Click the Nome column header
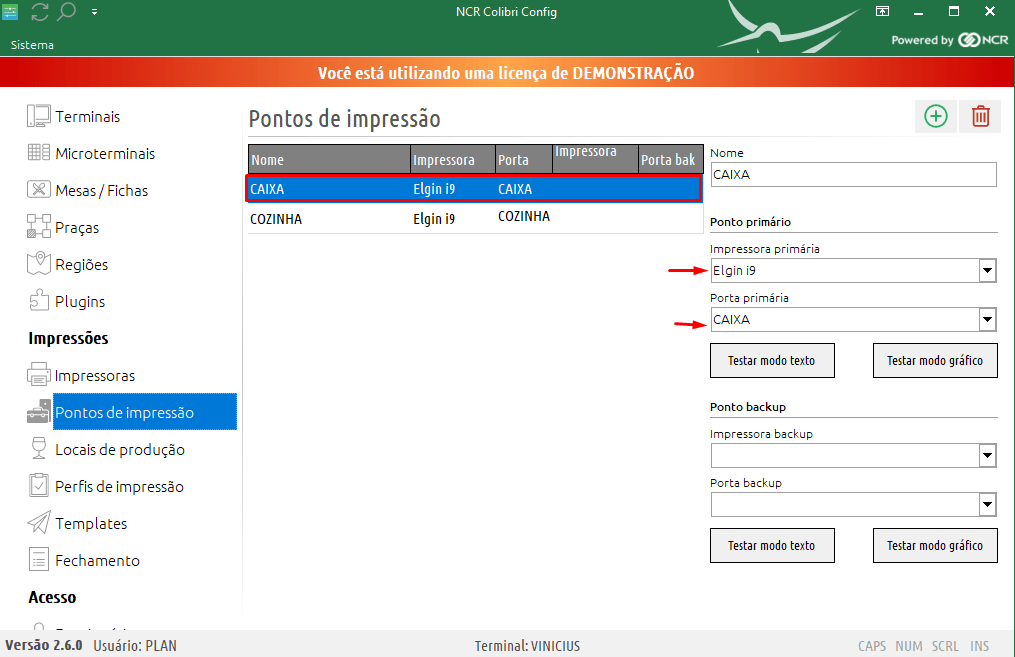The height and width of the screenshot is (657, 1015). (x=328, y=160)
